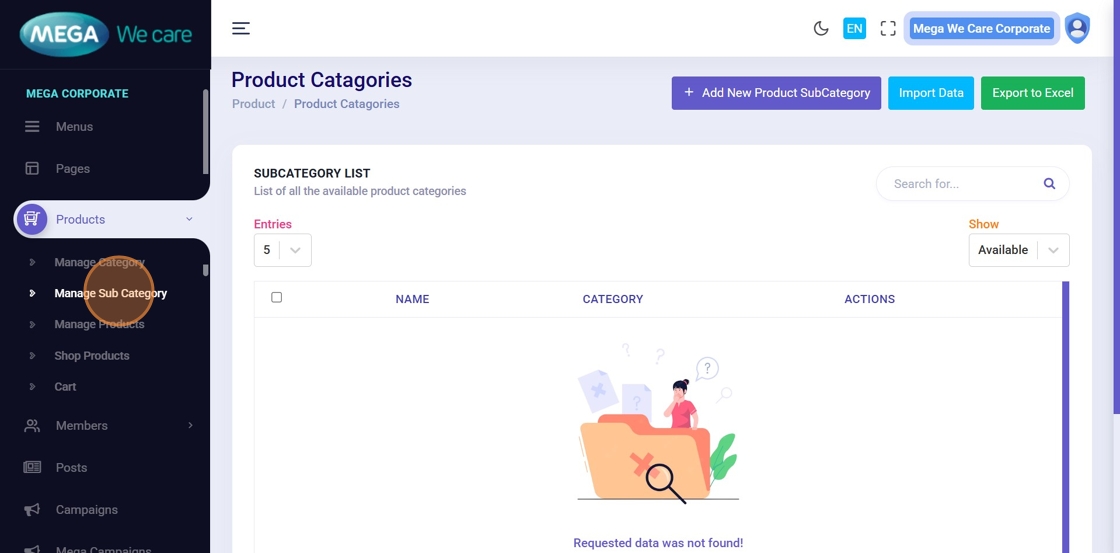The image size is (1120, 553).
Task: Go to Shop Products submenu item
Action: (92, 356)
